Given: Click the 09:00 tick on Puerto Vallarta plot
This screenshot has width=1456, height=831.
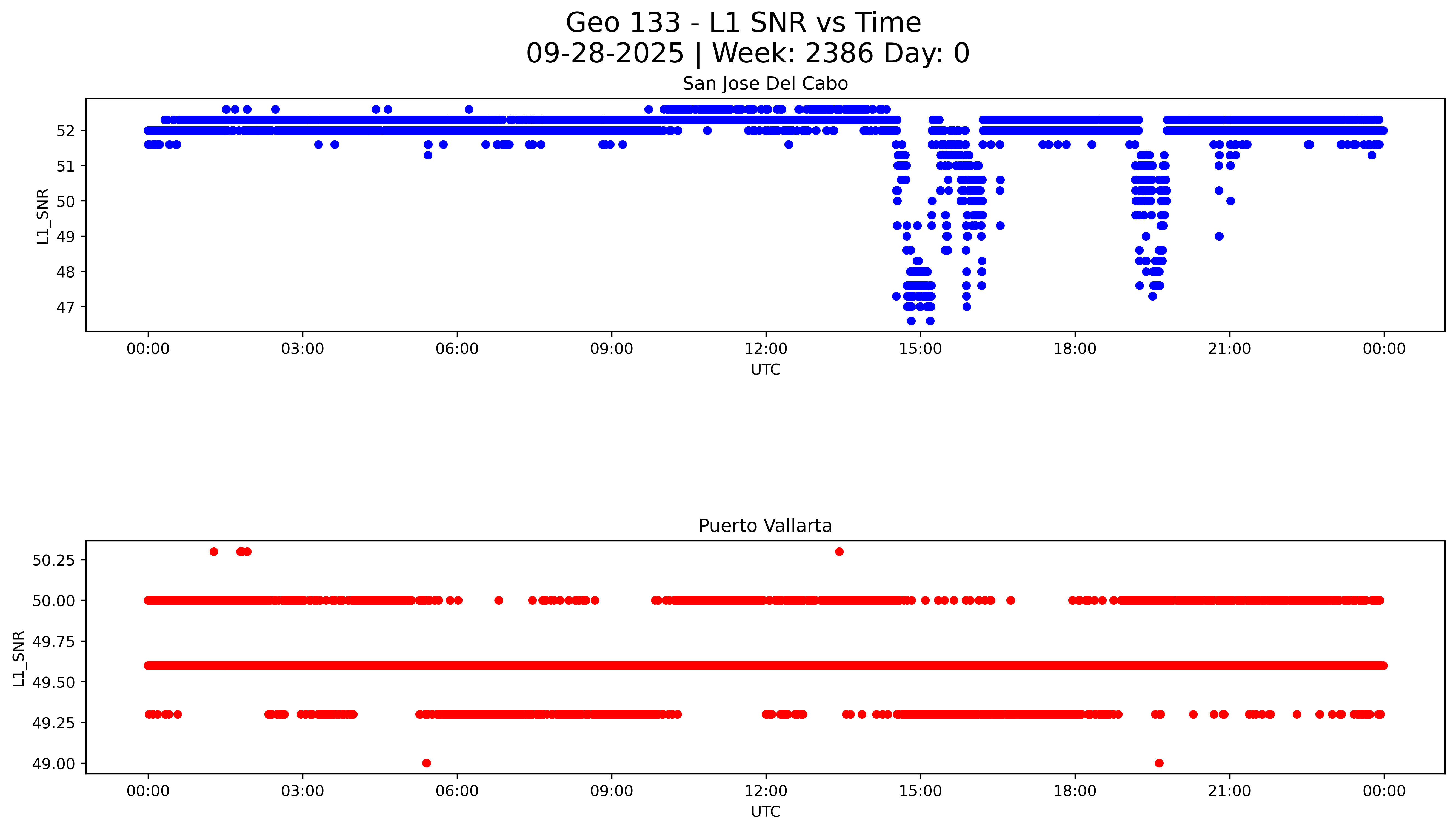Looking at the screenshot, I should (611, 791).
